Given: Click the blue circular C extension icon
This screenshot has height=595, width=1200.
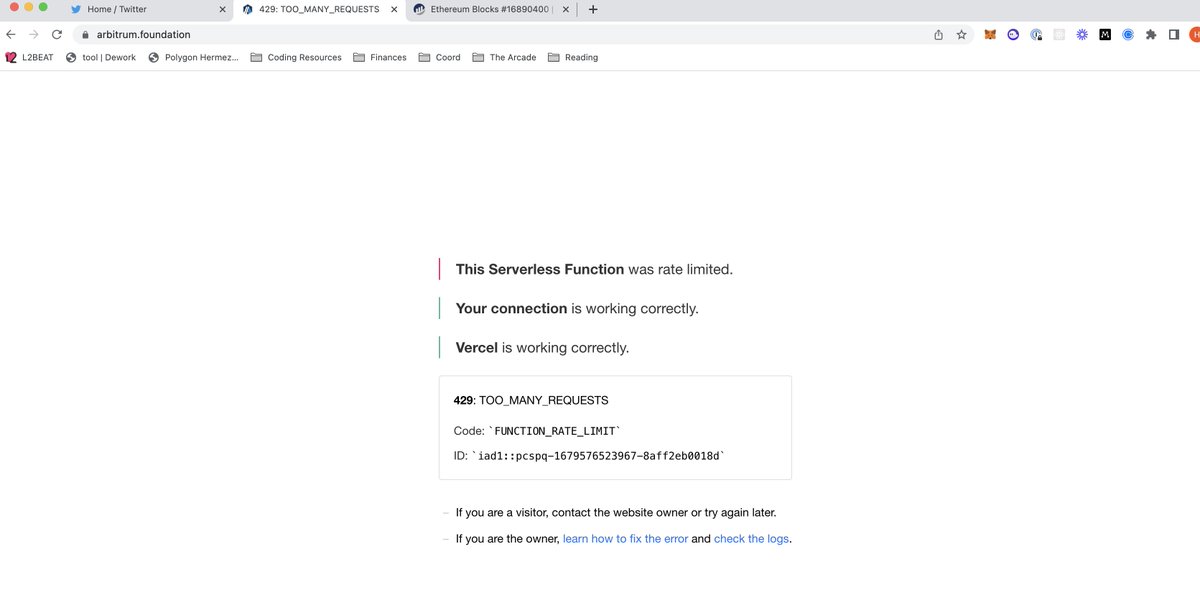Looking at the screenshot, I should click(1128, 34).
